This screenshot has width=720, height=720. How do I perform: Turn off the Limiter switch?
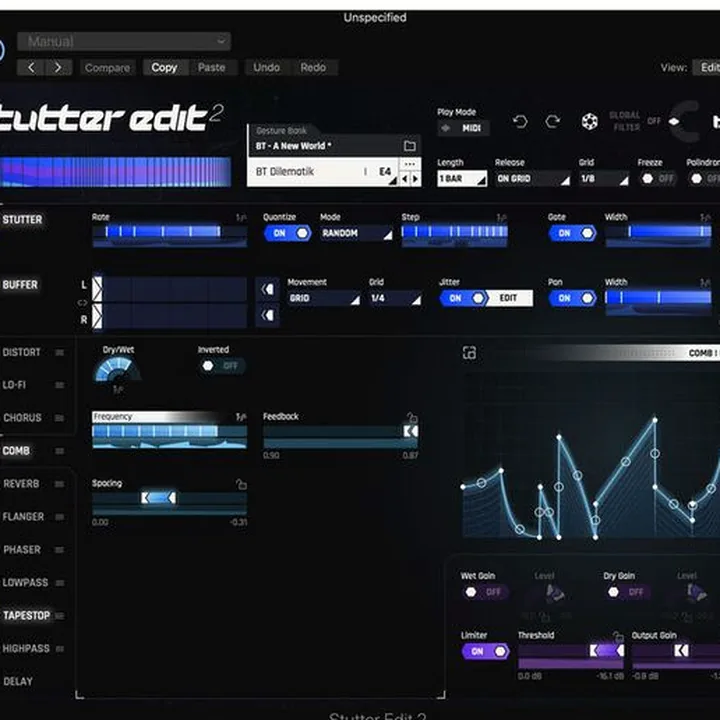485,651
